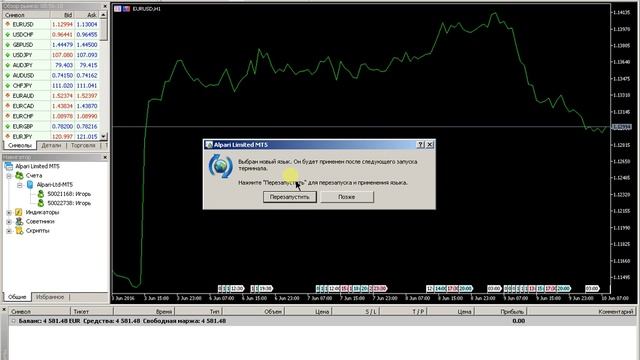Click the green arrow icon beside CHFJPY

7,86
